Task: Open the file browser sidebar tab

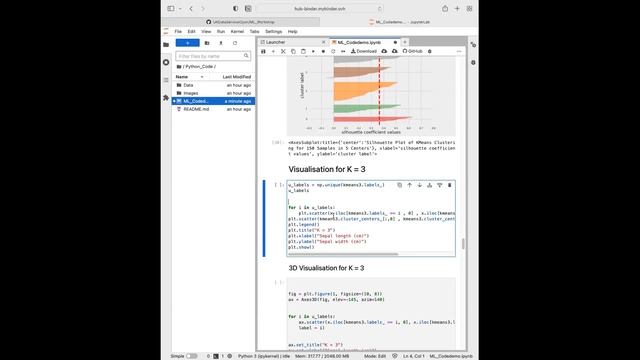Action: click(x=166, y=45)
